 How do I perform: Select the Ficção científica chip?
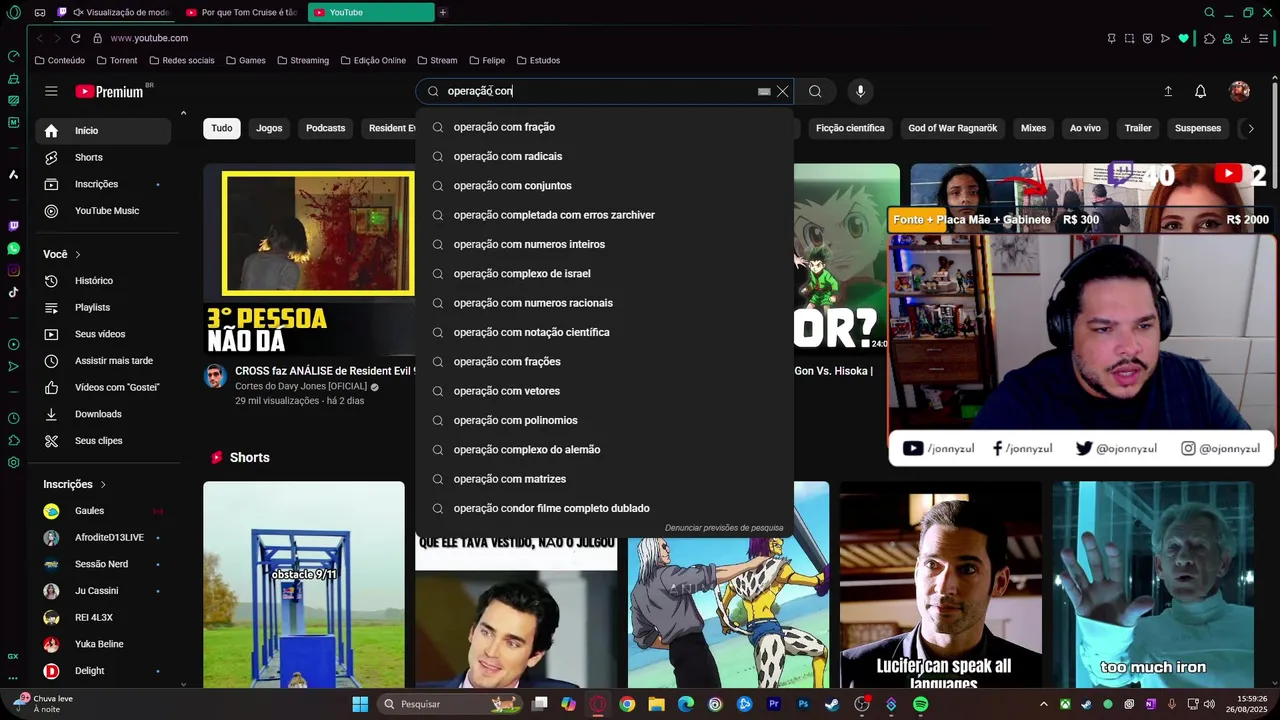tap(850, 128)
